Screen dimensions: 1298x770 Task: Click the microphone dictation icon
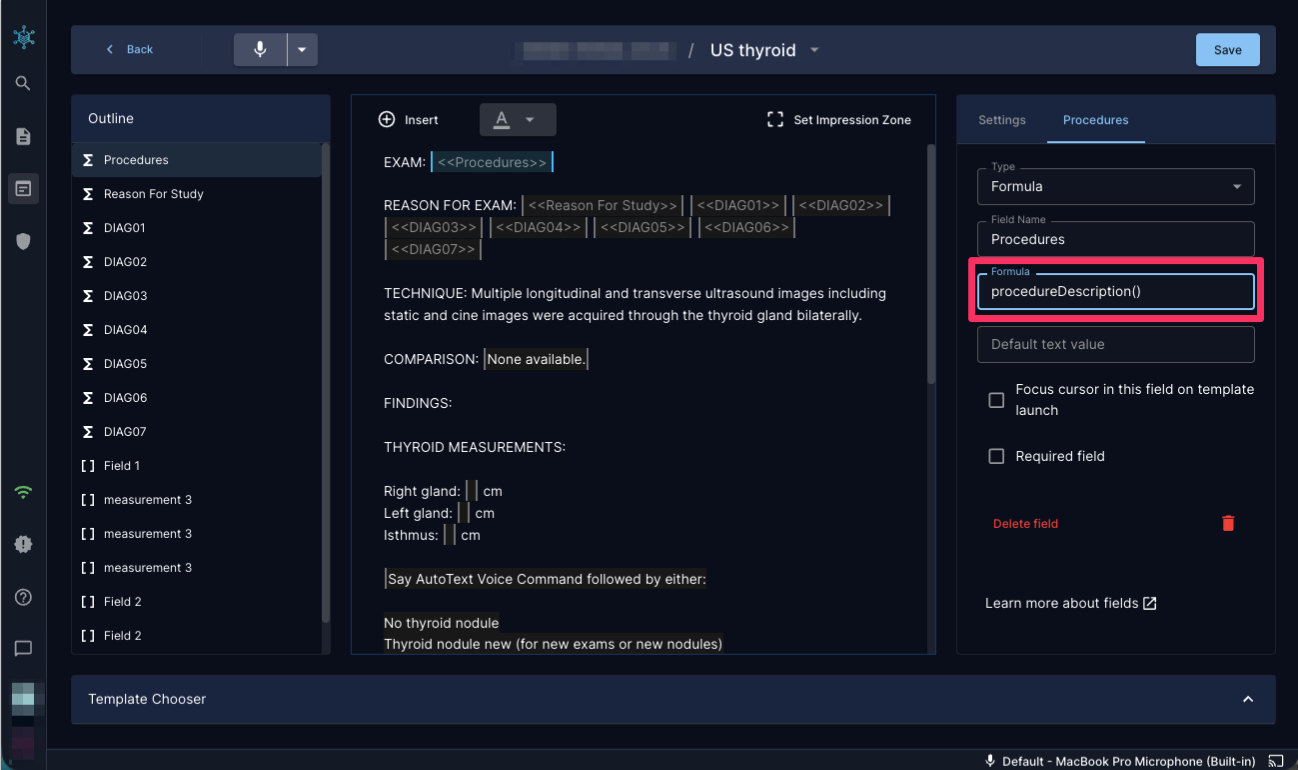click(260, 49)
